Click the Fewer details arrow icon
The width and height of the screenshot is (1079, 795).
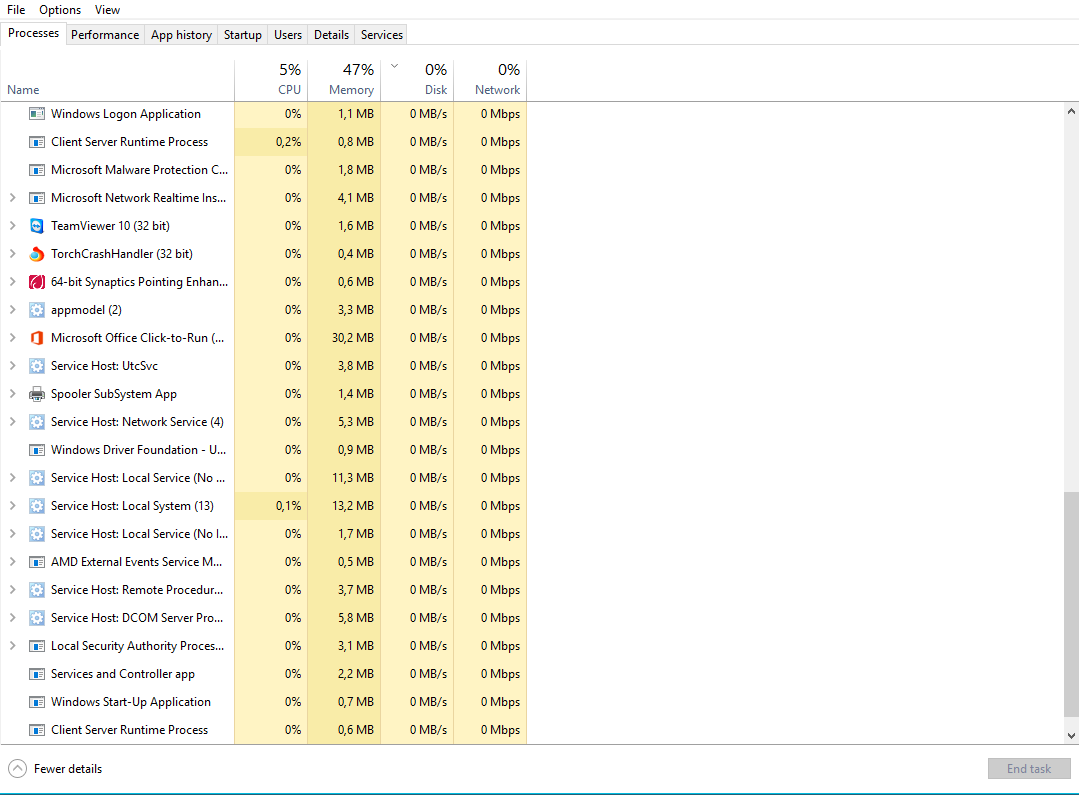click(17, 769)
